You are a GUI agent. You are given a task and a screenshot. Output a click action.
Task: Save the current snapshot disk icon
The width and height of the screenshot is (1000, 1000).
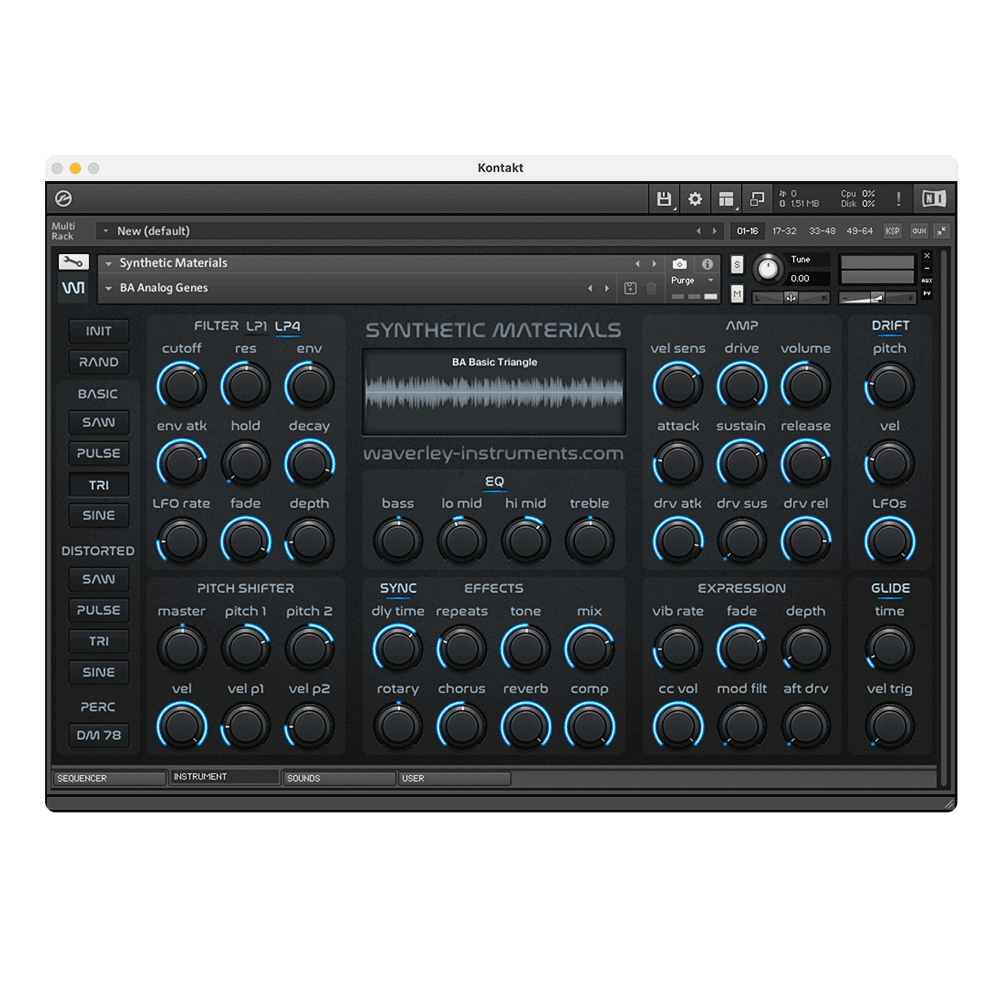pyautogui.click(x=630, y=288)
